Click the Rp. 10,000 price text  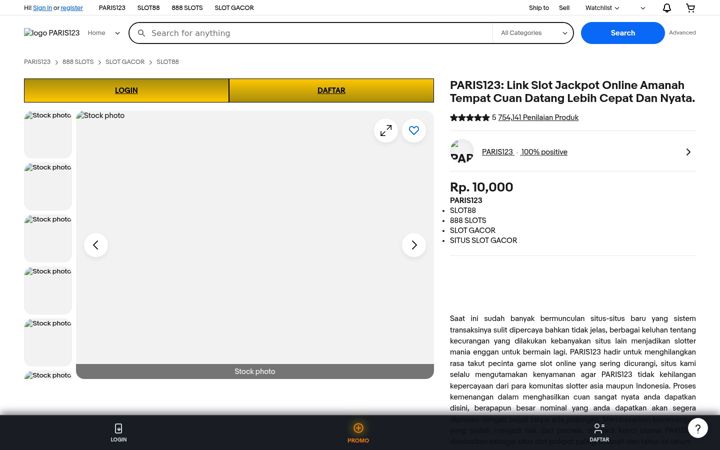click(481, 187)
